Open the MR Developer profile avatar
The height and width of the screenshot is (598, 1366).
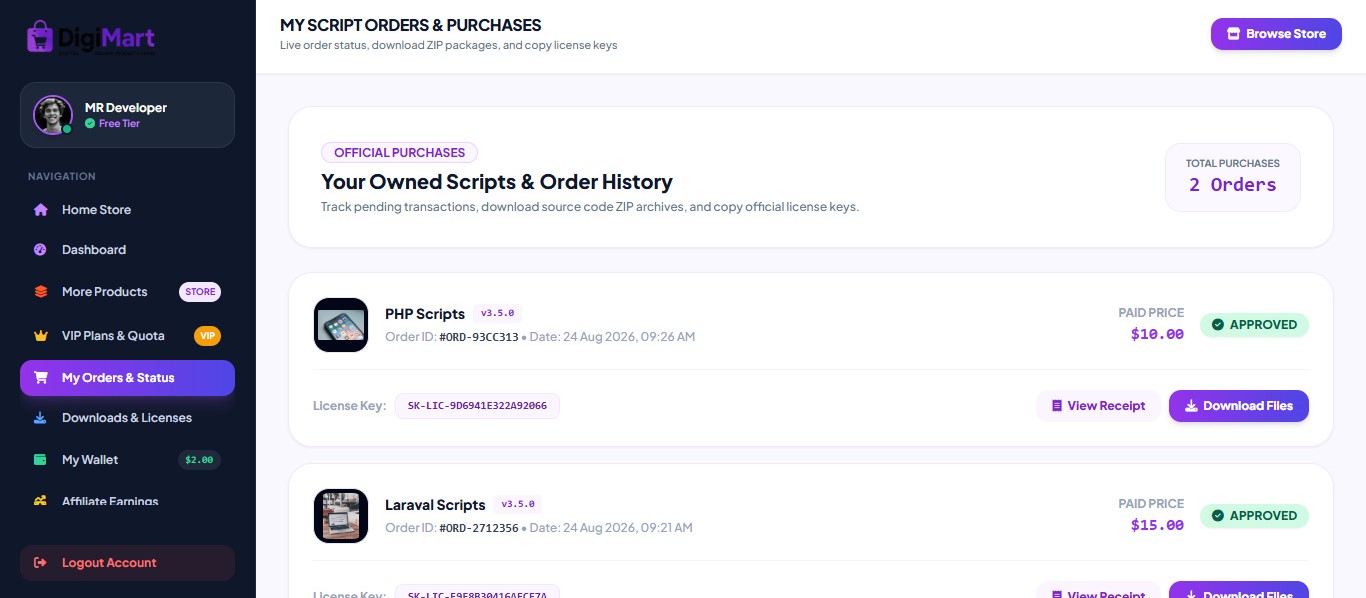tap(53, 115)
